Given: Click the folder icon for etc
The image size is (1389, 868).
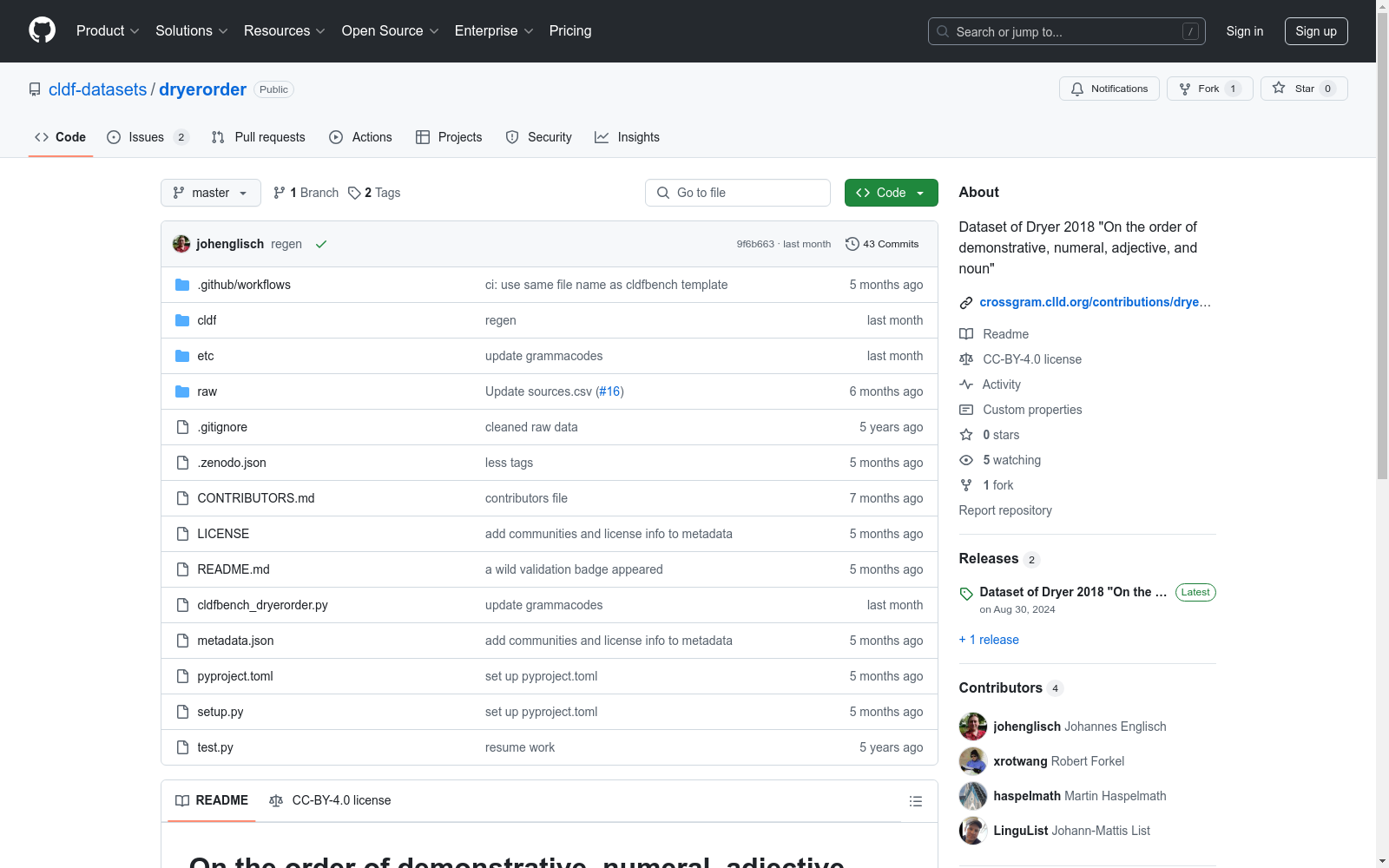Looking at the screenshot, I should point(182,356).
